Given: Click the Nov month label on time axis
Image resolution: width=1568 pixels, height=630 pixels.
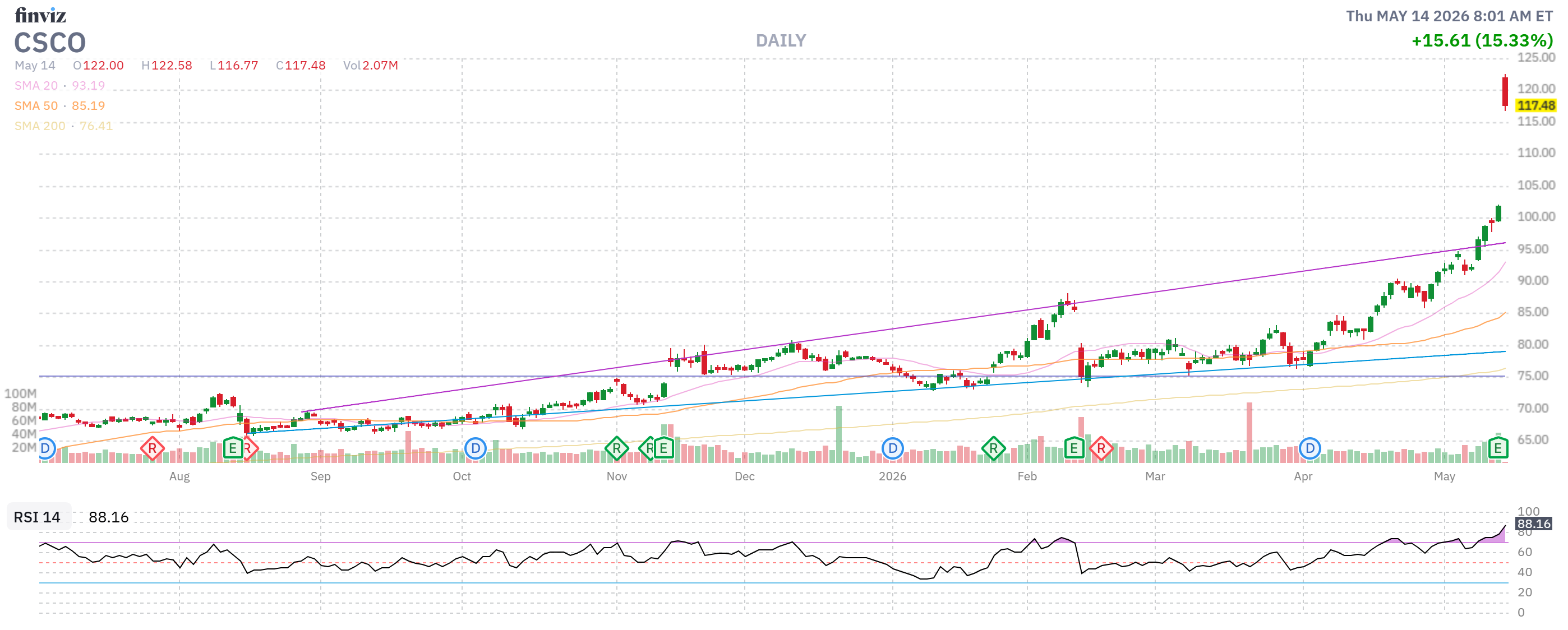Looking at the screenshot, I should tap(617, 476).
